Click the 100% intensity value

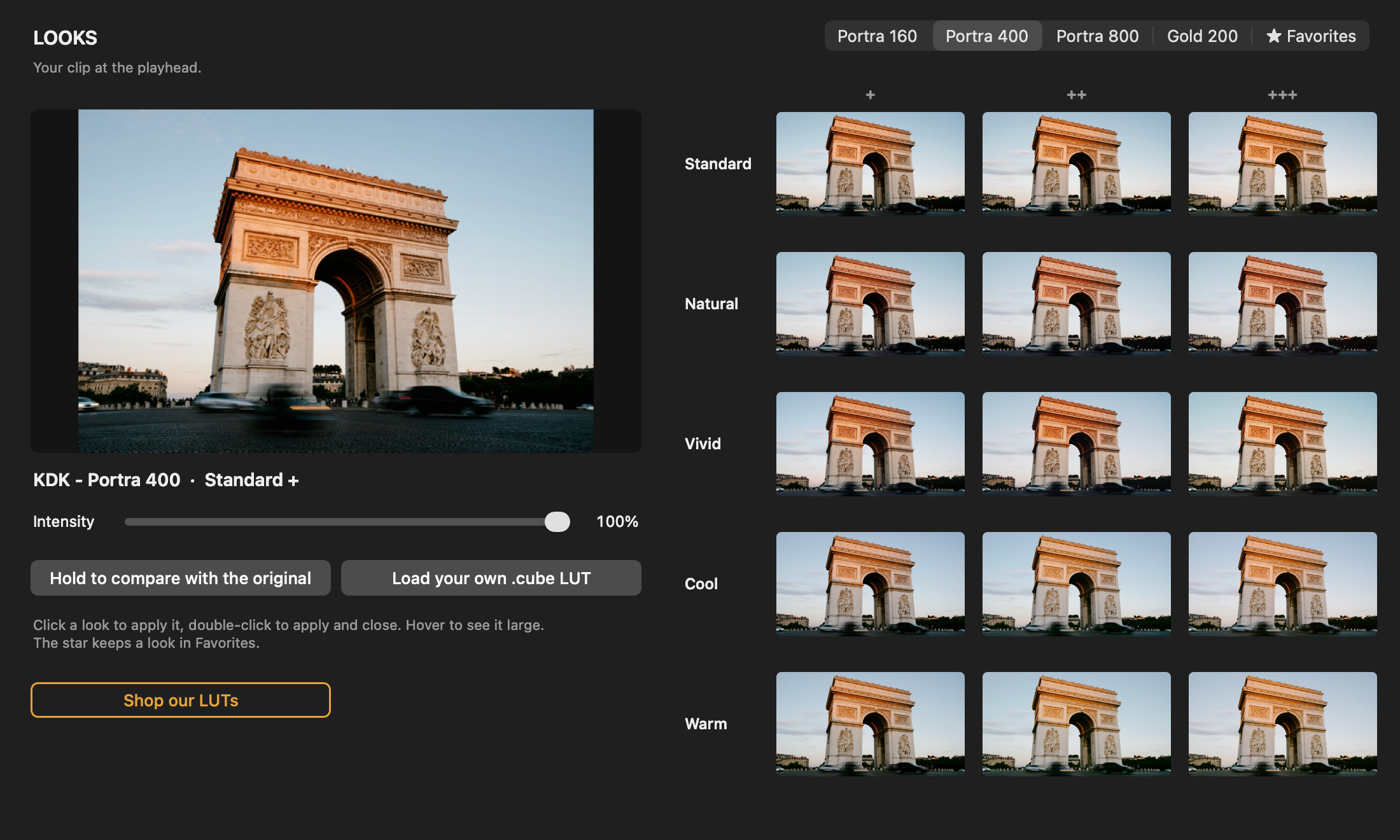(x=617, y=522)
